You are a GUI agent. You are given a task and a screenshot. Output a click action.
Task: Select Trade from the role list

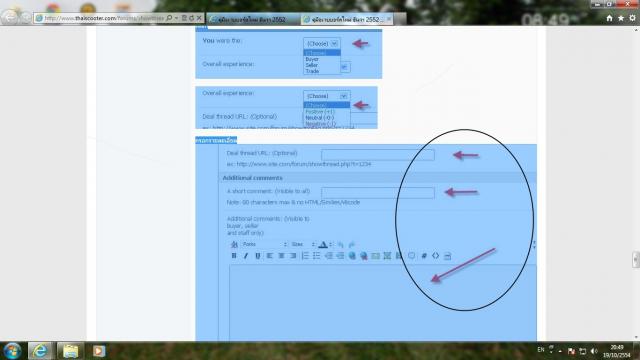point(312,71)
